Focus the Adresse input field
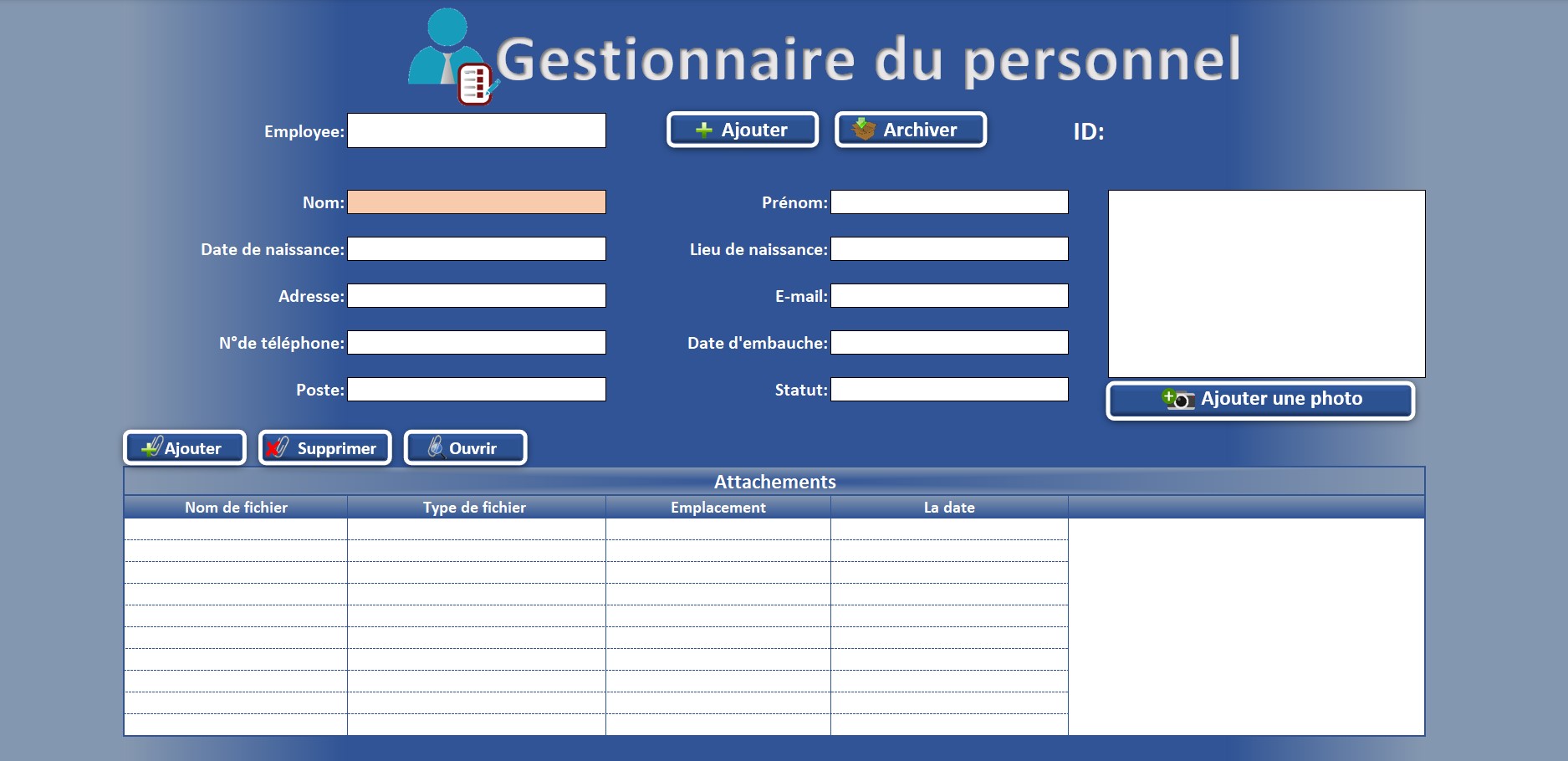 (477, 296)
